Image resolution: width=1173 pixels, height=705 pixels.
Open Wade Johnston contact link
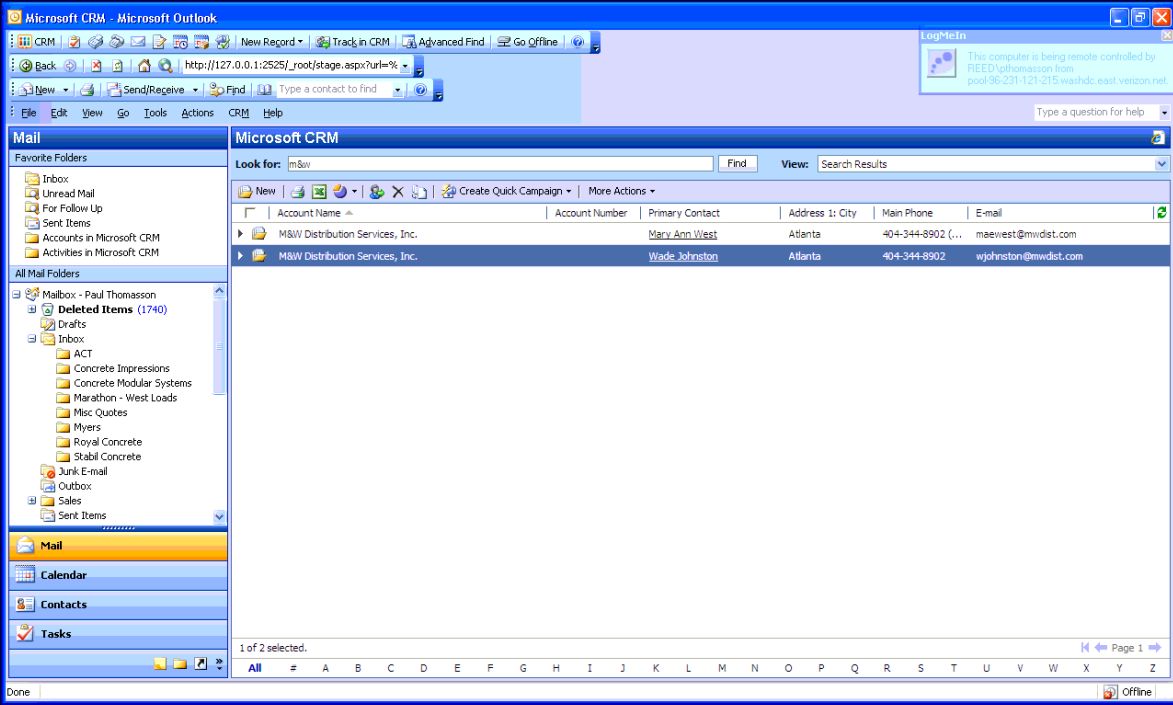coord(683,256)
